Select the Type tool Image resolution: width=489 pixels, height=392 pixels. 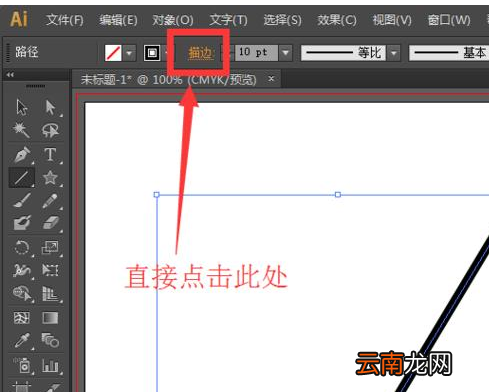[50, 154]
